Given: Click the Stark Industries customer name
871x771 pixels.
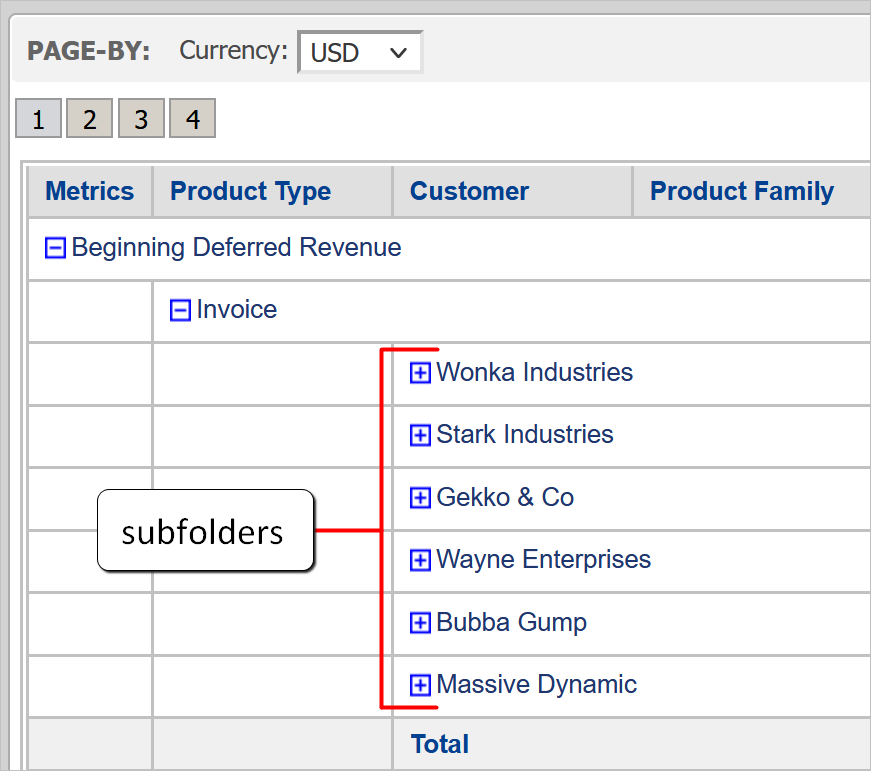Looking at the screenshot, I should (525, 434).
